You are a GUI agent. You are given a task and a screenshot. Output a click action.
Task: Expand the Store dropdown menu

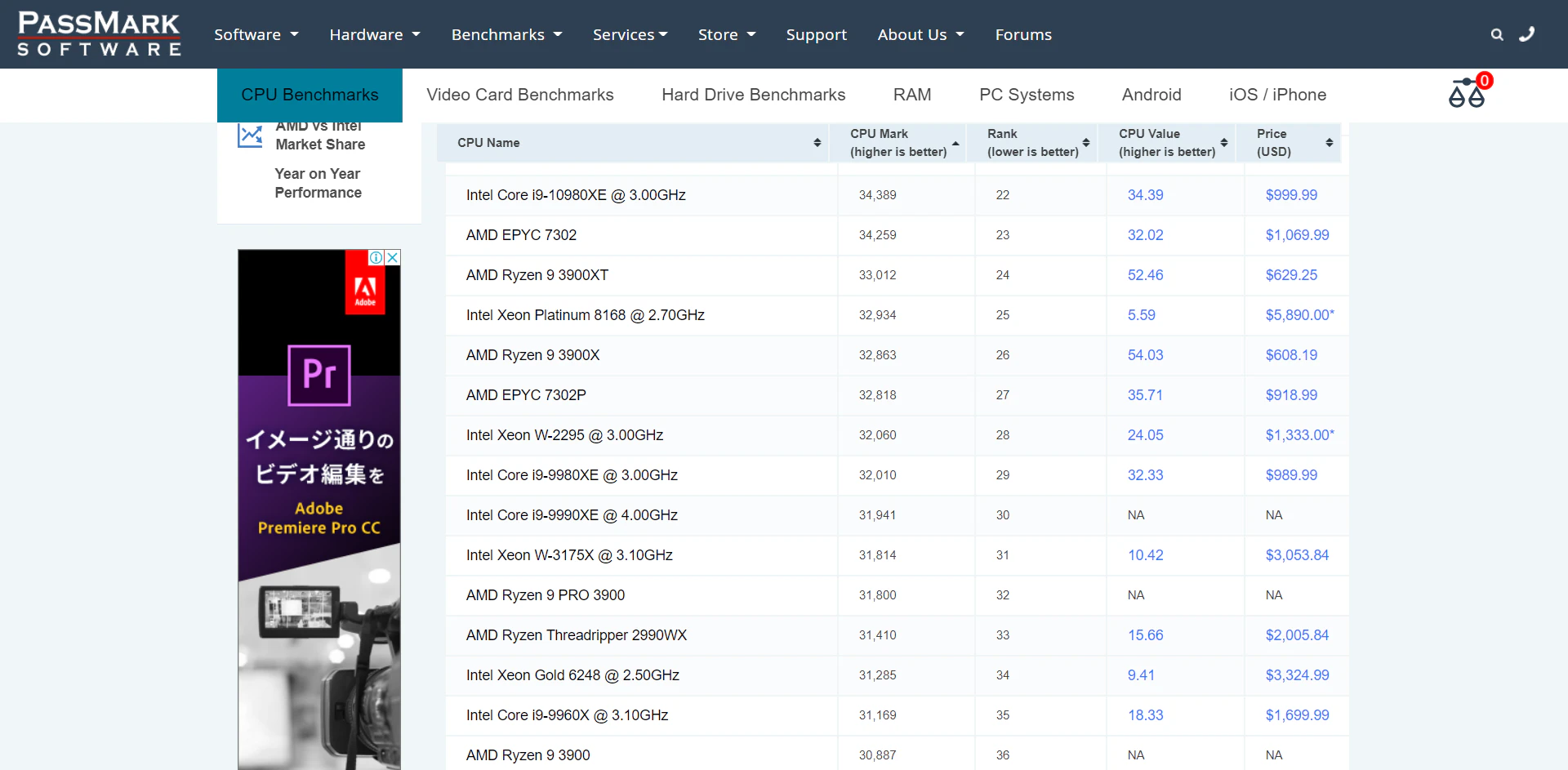pos(727,34)
